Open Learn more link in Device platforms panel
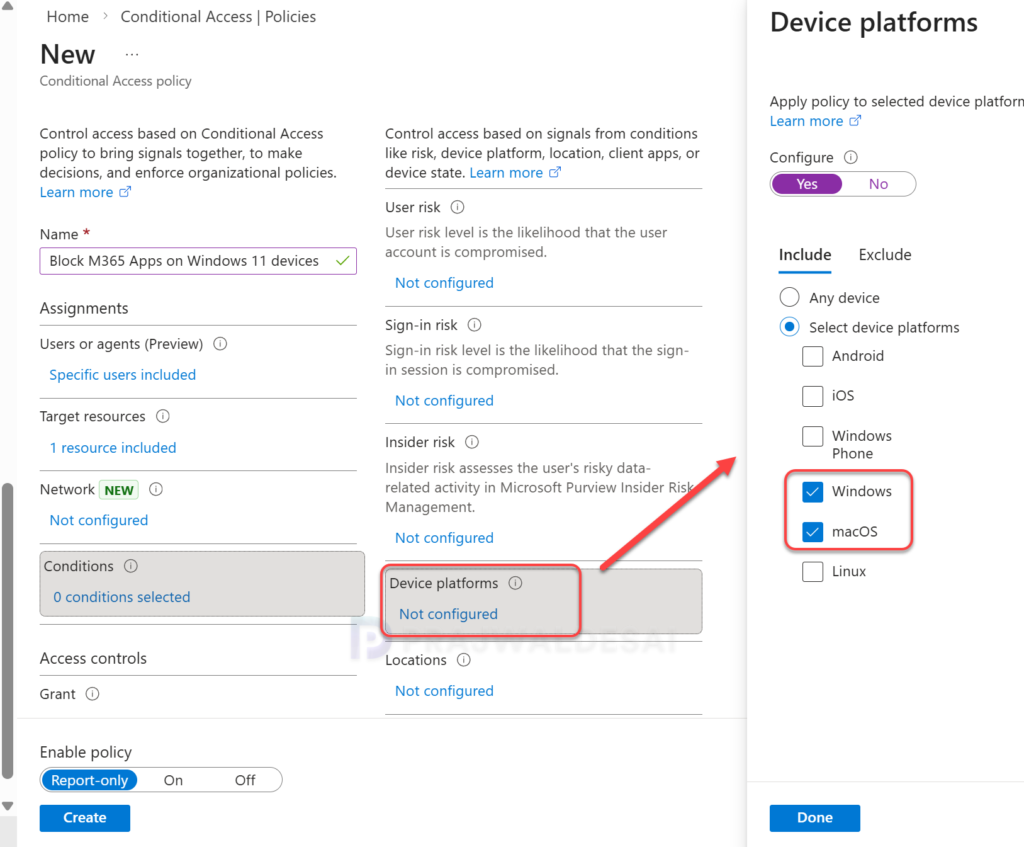Screen dimensions: 1024x847 click(814, 121)
